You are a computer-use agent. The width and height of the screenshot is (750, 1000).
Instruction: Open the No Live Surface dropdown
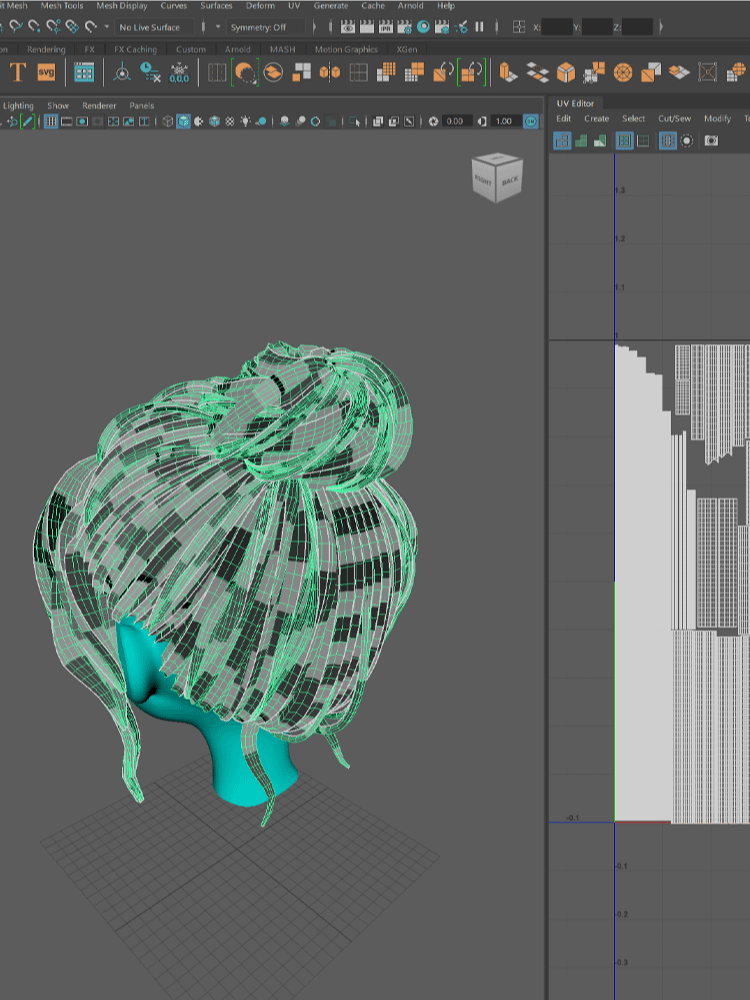pyautogui.click(x=155, y=27)
